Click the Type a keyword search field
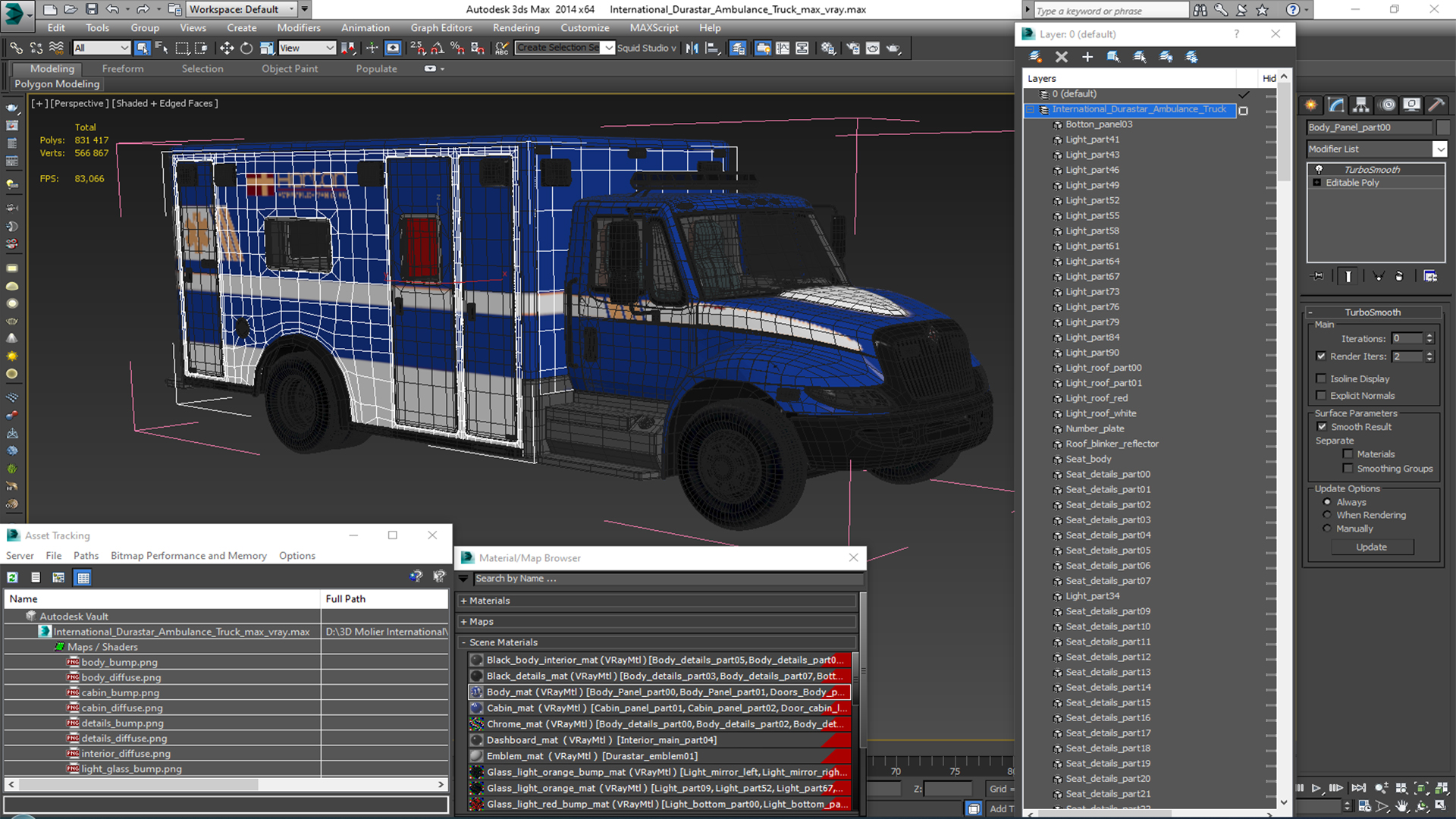The width and height of the screenshot is (1456, 819). [x=1110, y=11]
